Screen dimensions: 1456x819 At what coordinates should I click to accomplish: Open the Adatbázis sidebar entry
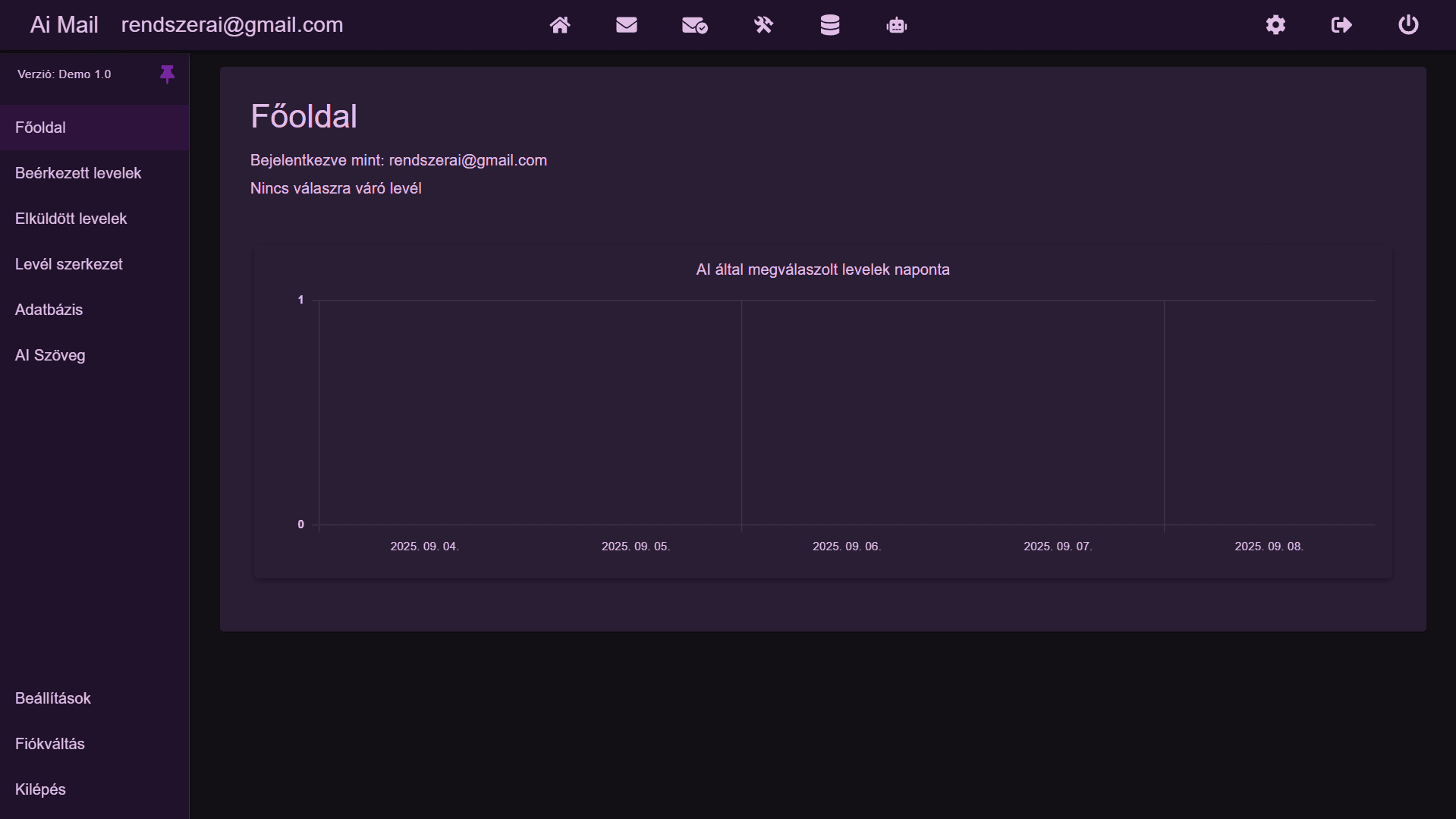click(49, 309)
